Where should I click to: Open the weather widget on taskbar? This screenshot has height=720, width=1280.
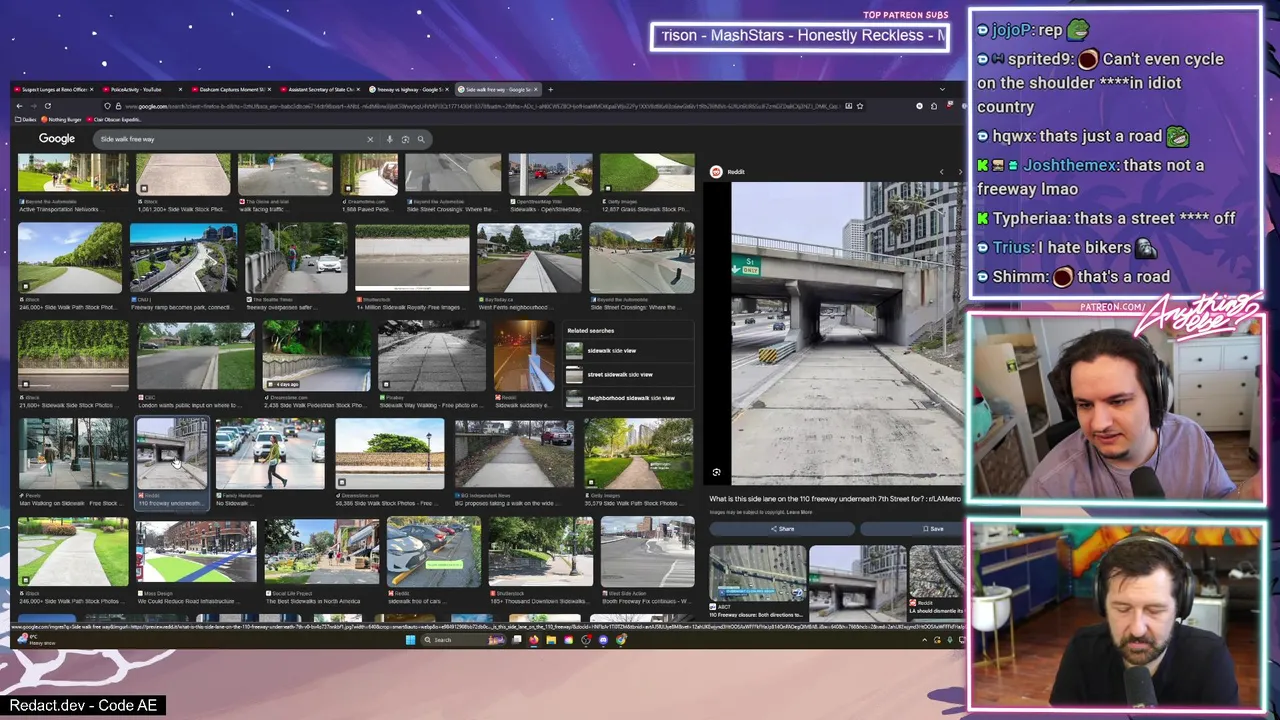coord(35,640)
